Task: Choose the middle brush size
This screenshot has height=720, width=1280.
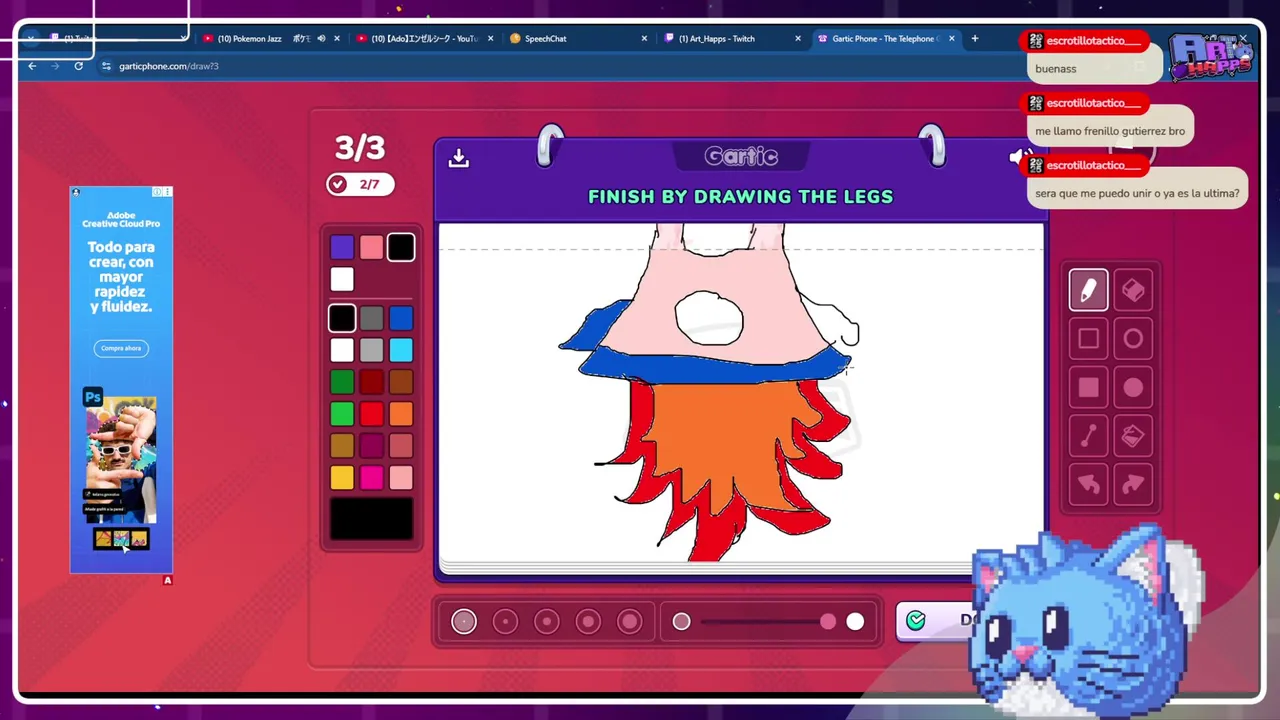Action: click(x=547, y=622)
